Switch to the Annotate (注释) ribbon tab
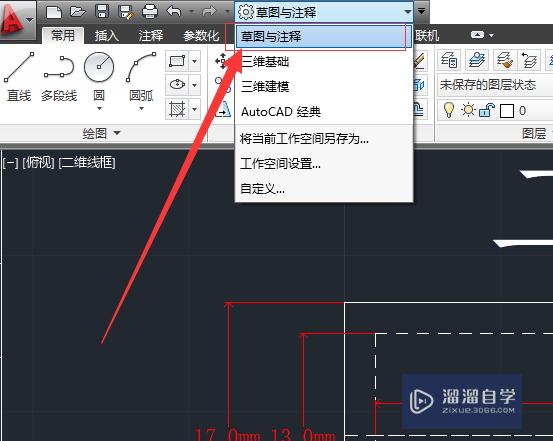This screenshot has height=441, width=553. pos(151,35)
